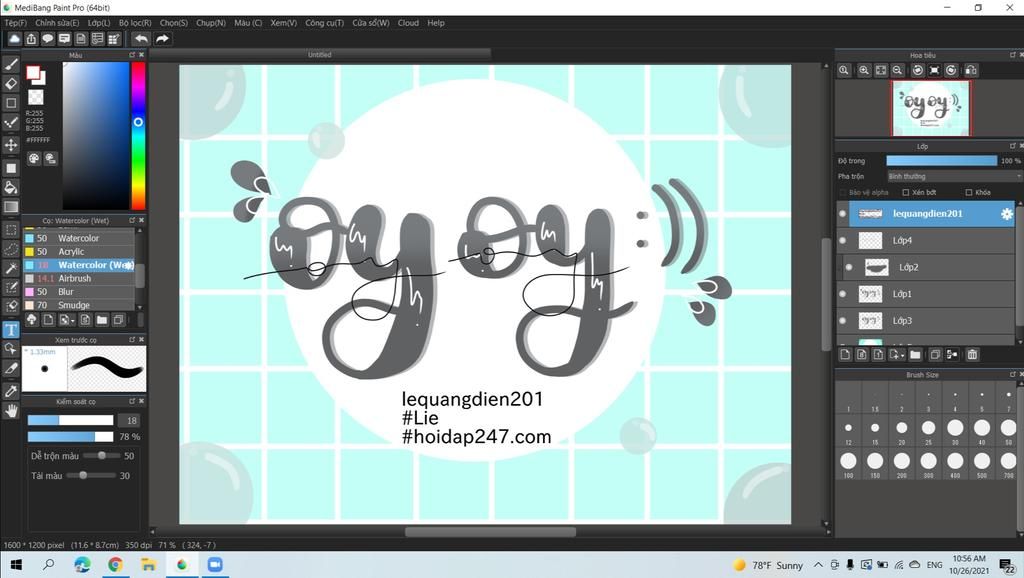The height and width of the screenshot is (578, 1024).
Task: Open the Xem(V) menu
Action: (x=283, y=23)
